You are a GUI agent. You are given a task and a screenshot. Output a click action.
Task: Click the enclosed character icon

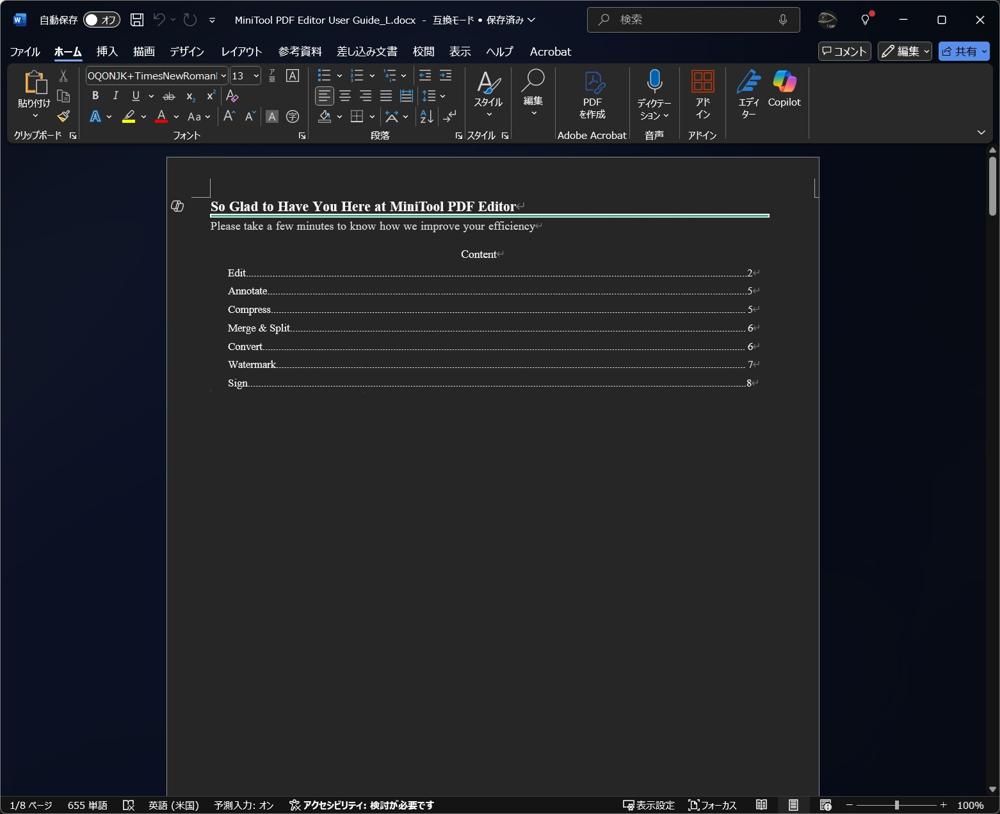(293, 116)
